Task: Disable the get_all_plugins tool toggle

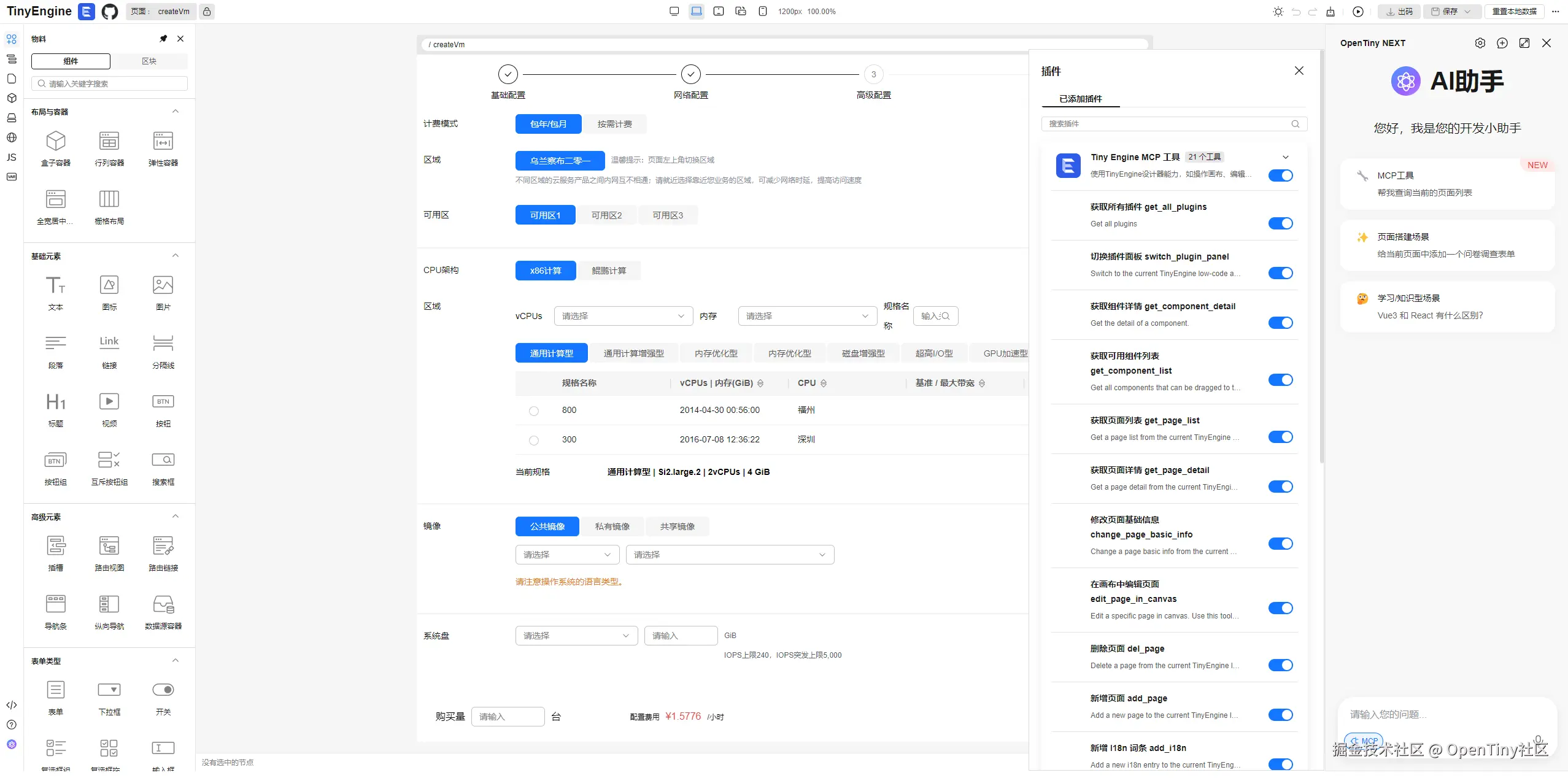Action: [1280, 223]
